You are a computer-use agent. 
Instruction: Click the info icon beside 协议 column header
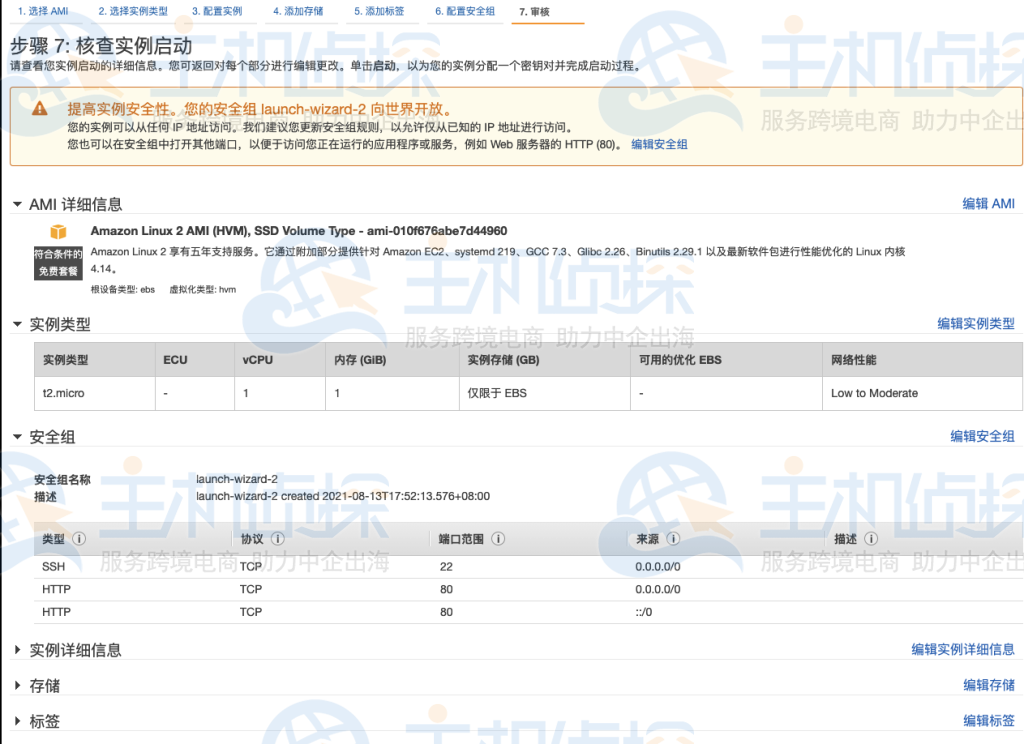[277, 538]
